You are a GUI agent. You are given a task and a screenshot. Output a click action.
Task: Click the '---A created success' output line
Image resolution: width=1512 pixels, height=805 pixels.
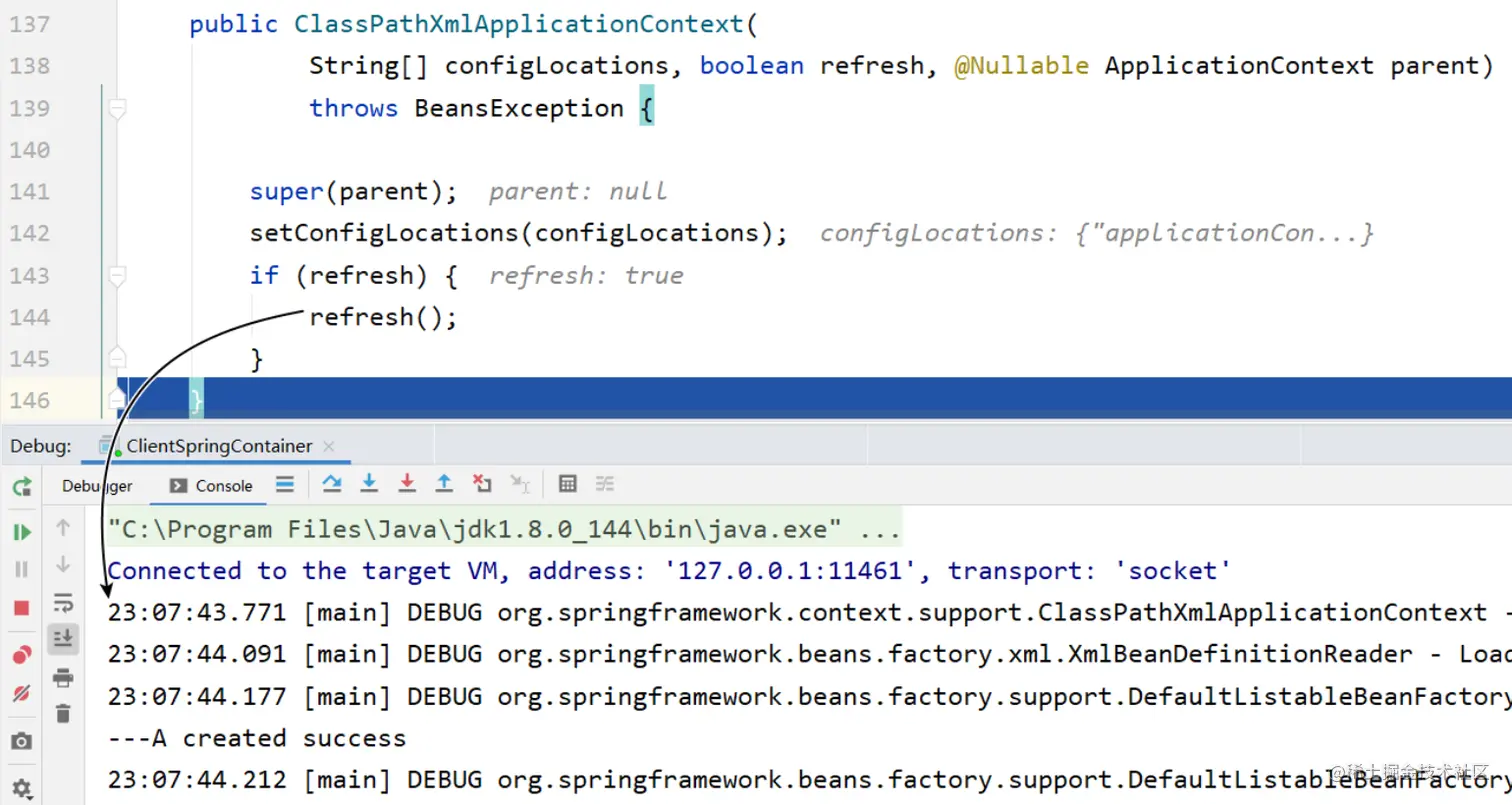(x=257, y=738)
